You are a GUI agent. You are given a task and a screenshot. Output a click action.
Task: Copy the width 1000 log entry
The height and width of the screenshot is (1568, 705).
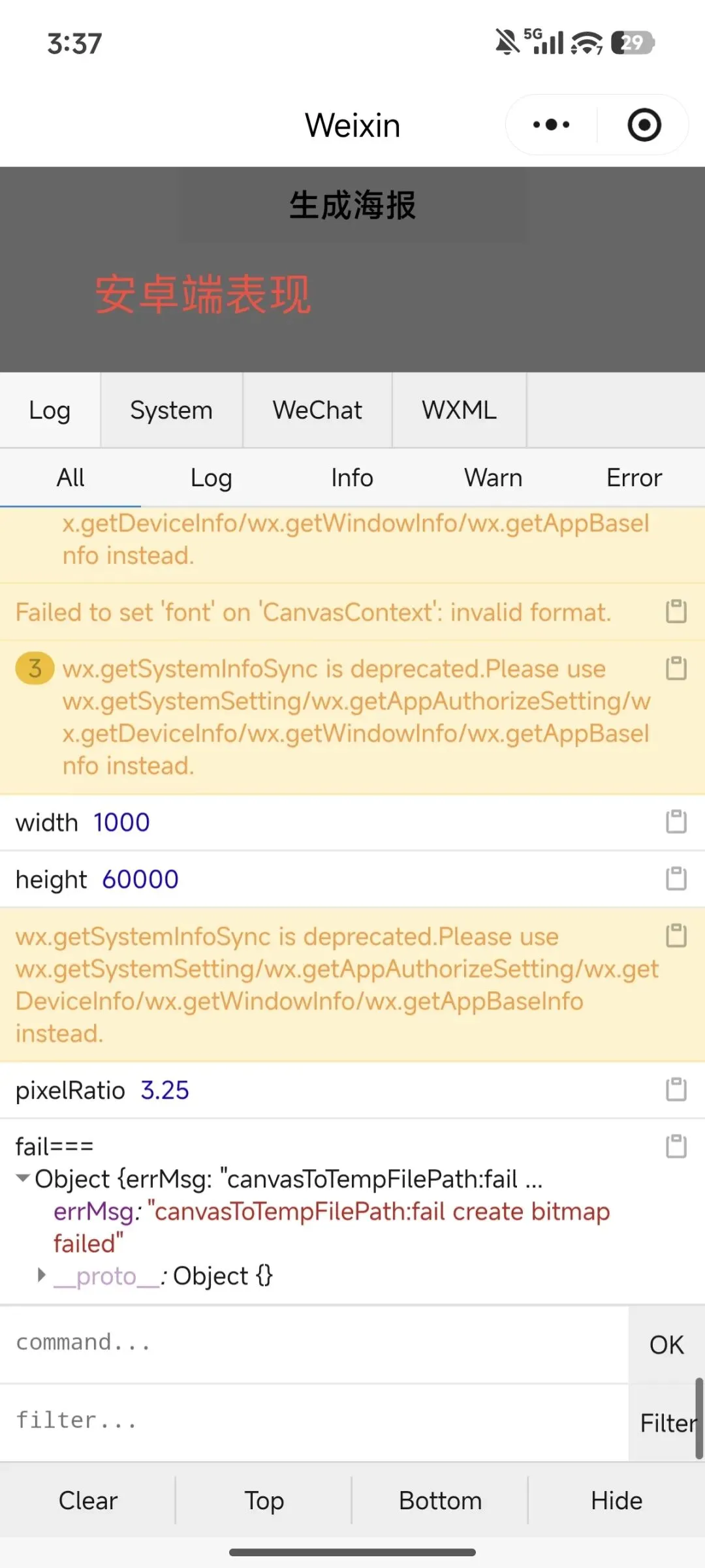(676, 822)
